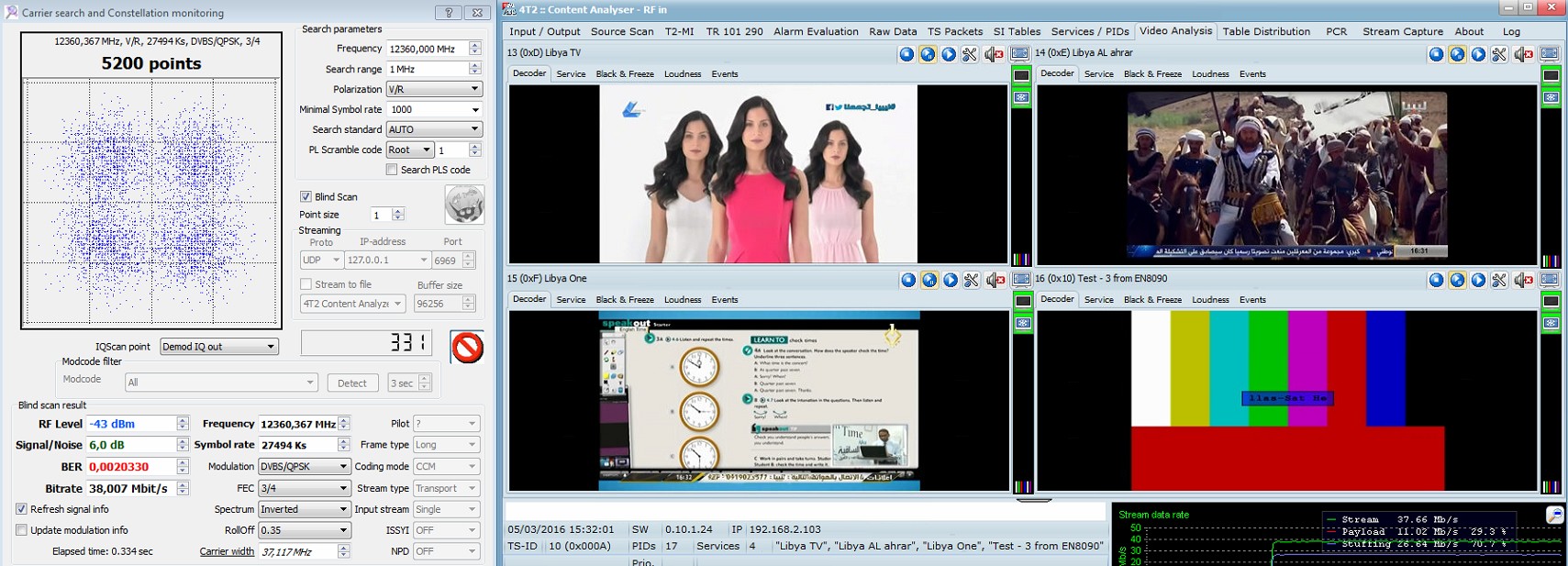Open fullscreen display for Libya AL ahrar
Screen dimensions: 1568x566
[1550, 54]
